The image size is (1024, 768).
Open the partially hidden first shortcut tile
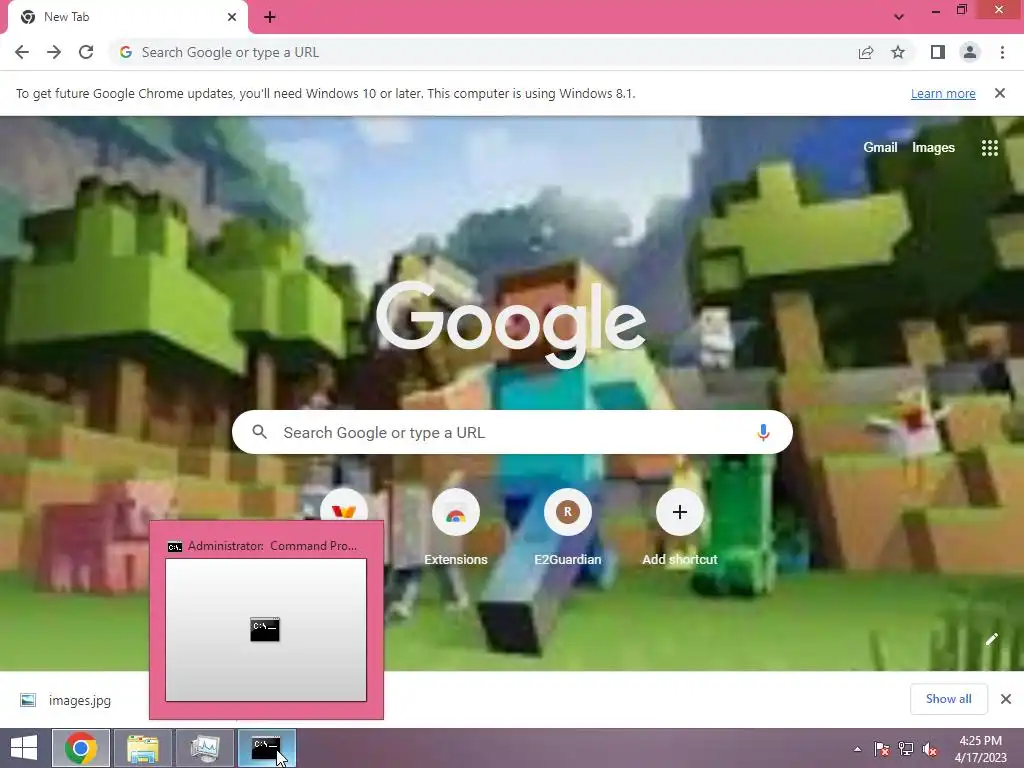(344, 505)
